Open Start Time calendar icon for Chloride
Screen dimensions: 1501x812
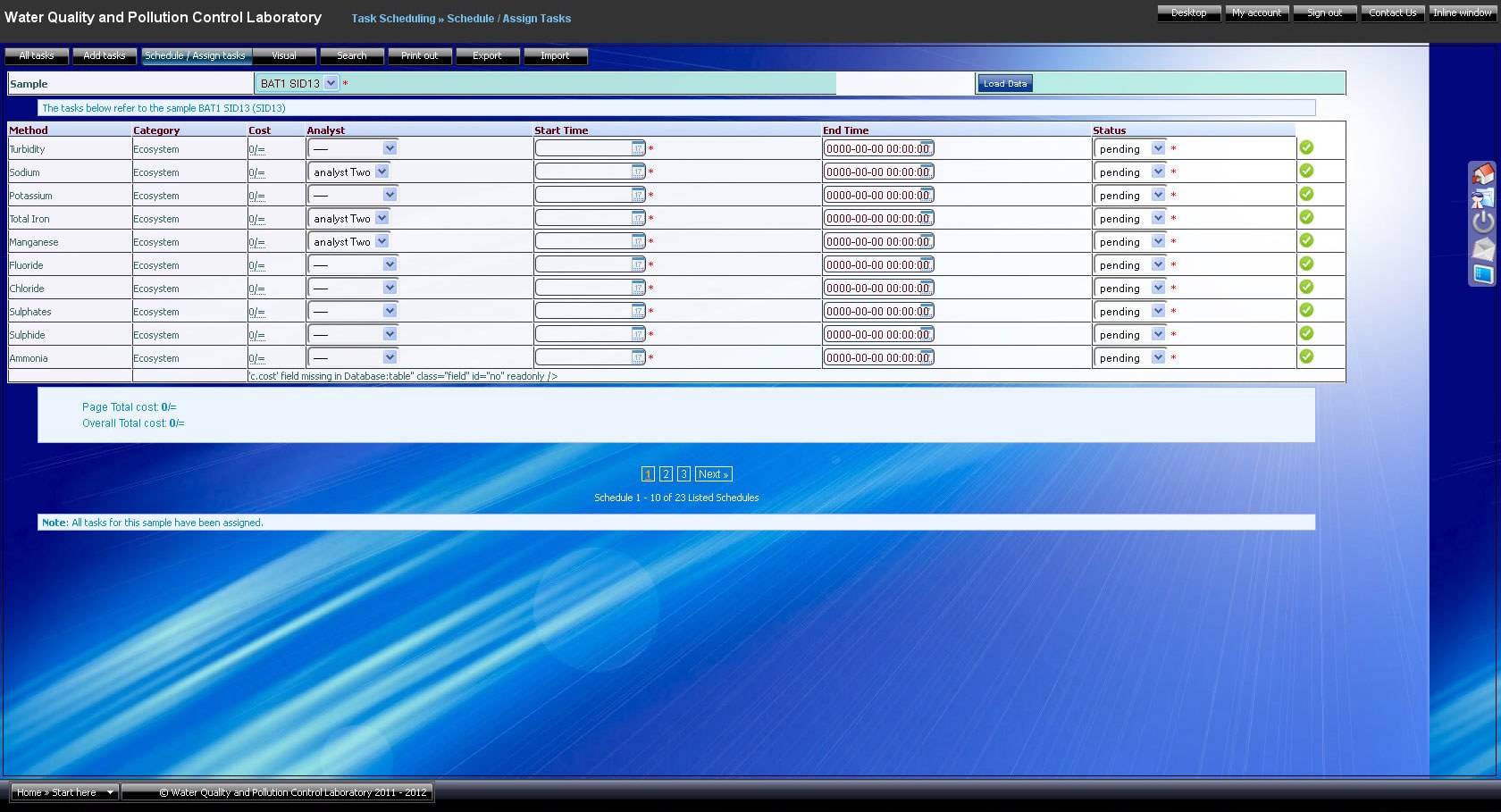[x=638, y=288]
